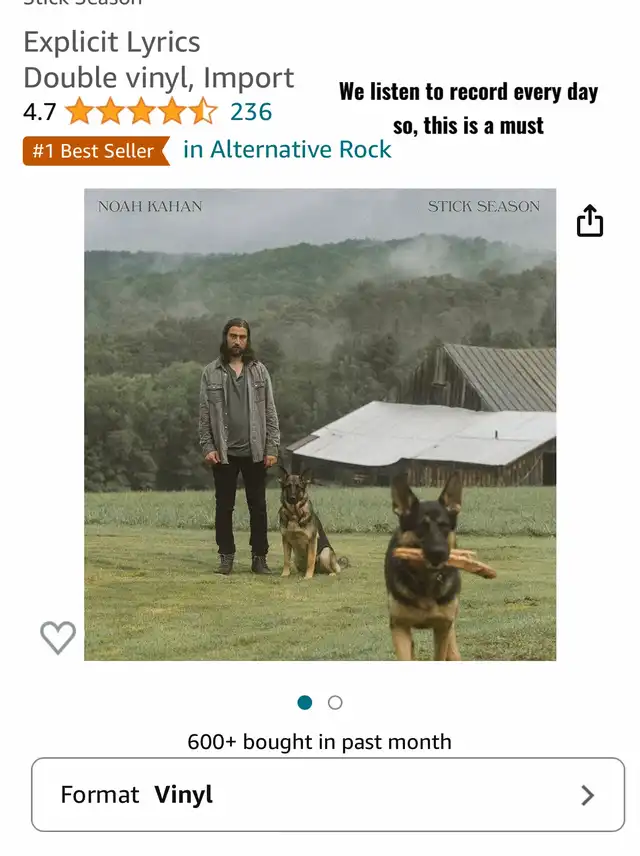Open the 236 customer ratings link

(251, 112)
